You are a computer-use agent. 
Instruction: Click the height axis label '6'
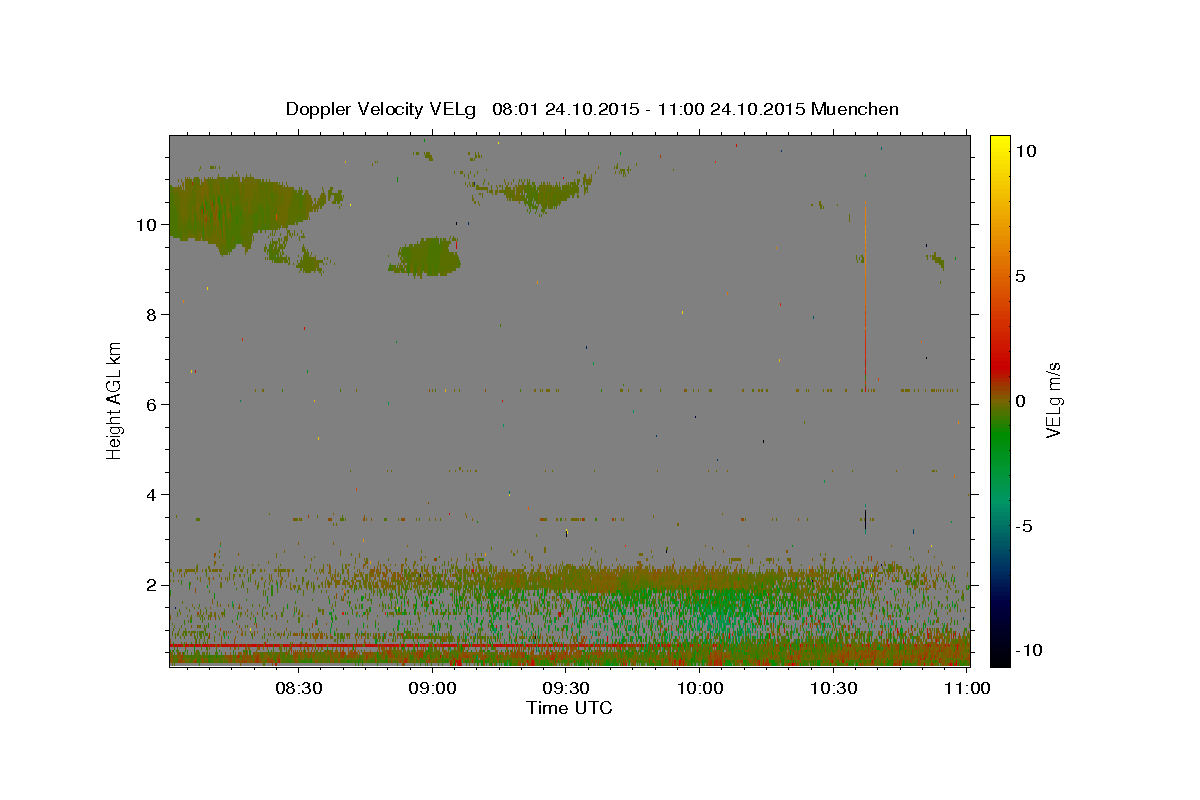click(x=152, y=405)
